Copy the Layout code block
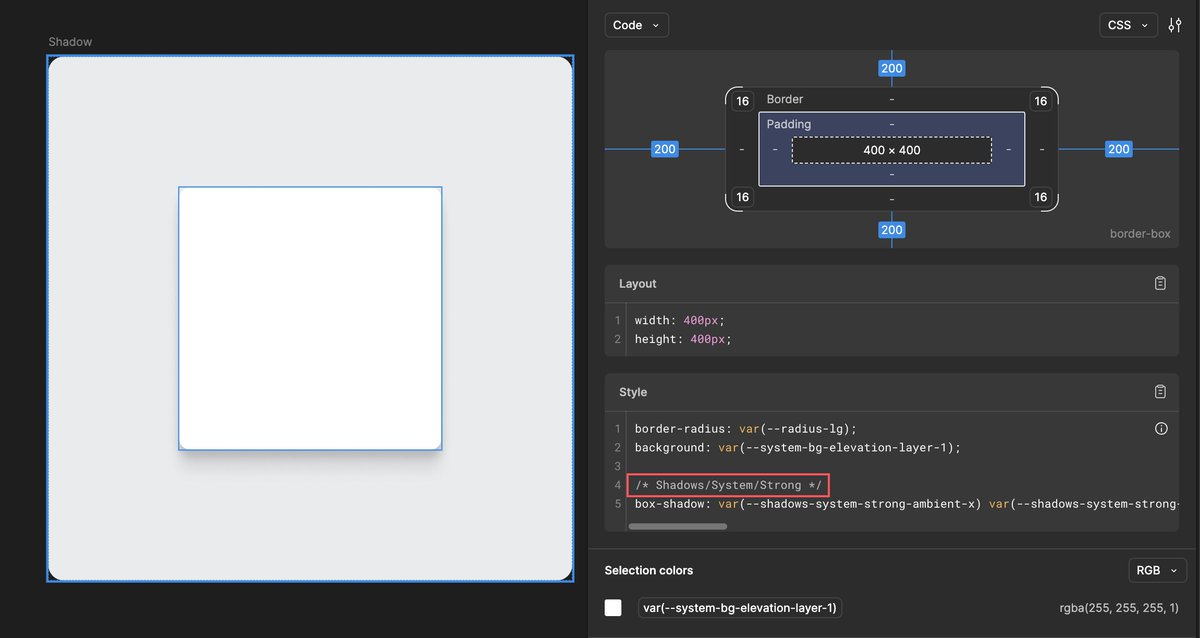This screenshot has width=1200, height=638. [1160, 284]
